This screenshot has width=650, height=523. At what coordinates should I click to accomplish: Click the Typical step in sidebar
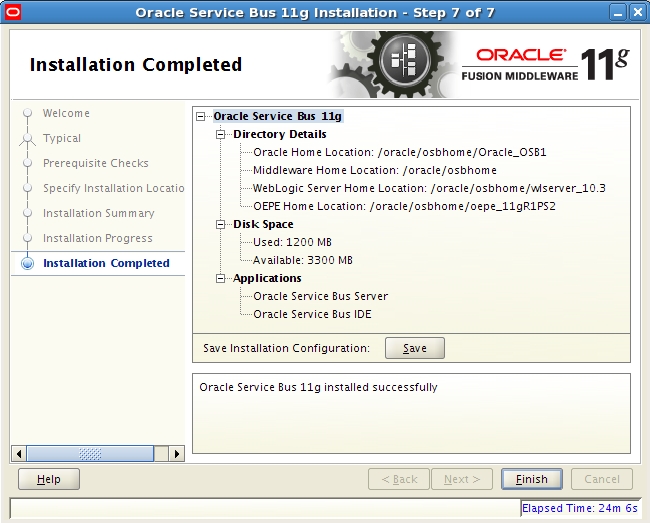[62, 138]
